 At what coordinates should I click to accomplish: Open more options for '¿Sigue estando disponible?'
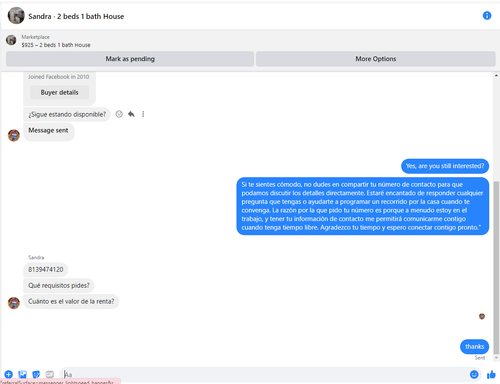(x=143, y=114)
